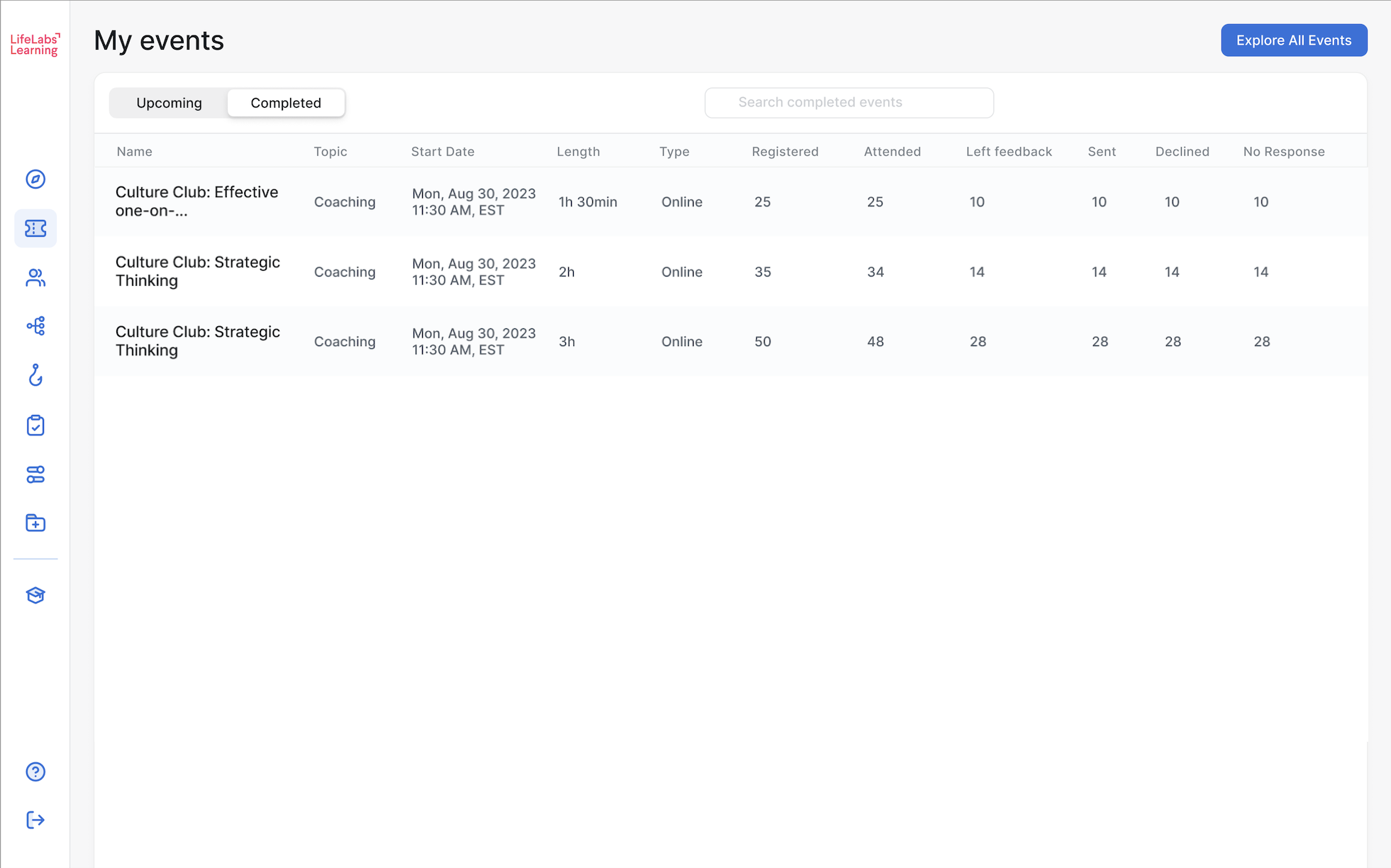This screenshot has height=868, width=1391.
Task: Click the Search completed events field
Action: 848,103
